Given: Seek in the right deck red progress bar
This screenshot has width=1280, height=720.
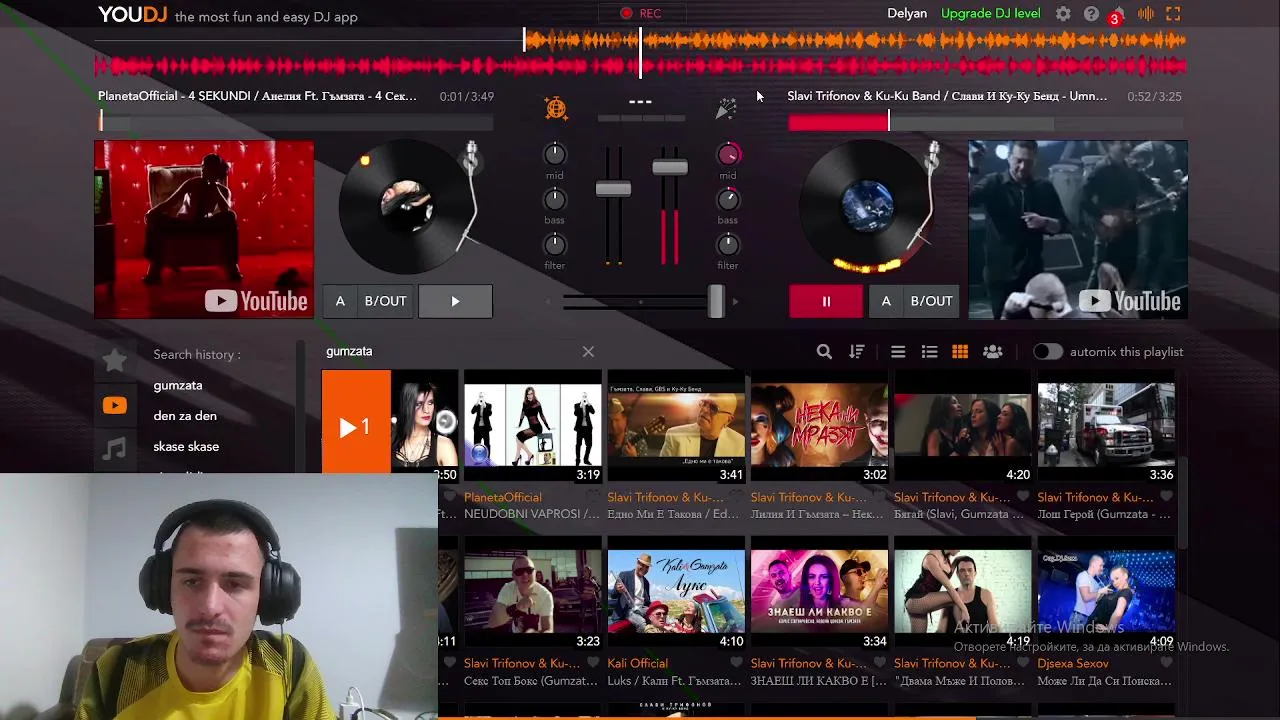Looking at the screenshot, I should [985, 123].
